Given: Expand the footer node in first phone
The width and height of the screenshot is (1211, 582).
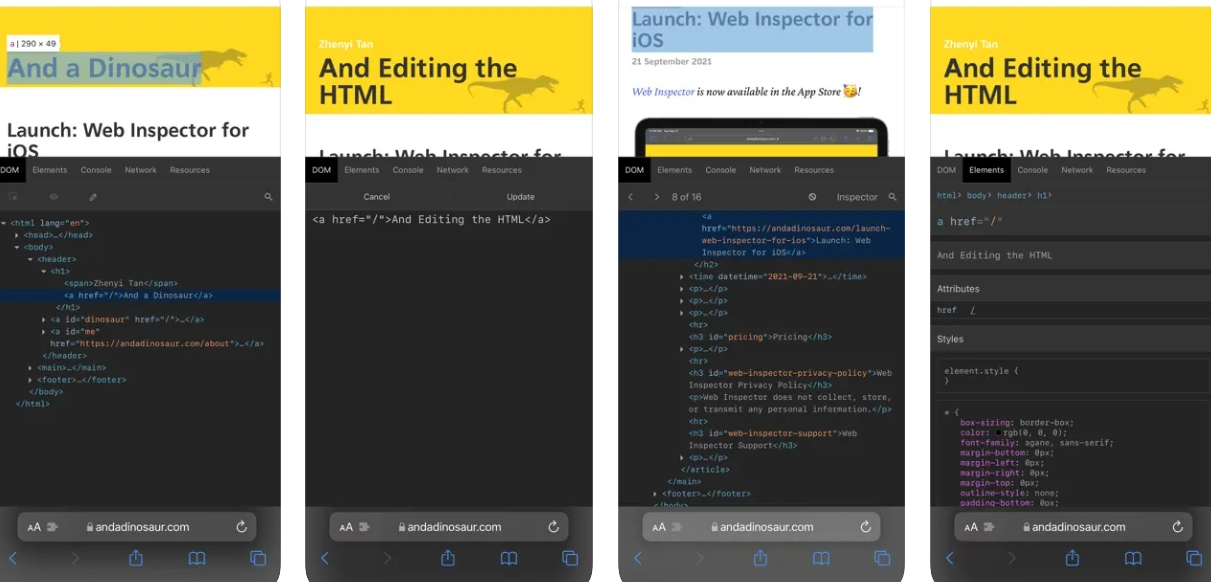Looking at the screenshot, I should 30,379.
